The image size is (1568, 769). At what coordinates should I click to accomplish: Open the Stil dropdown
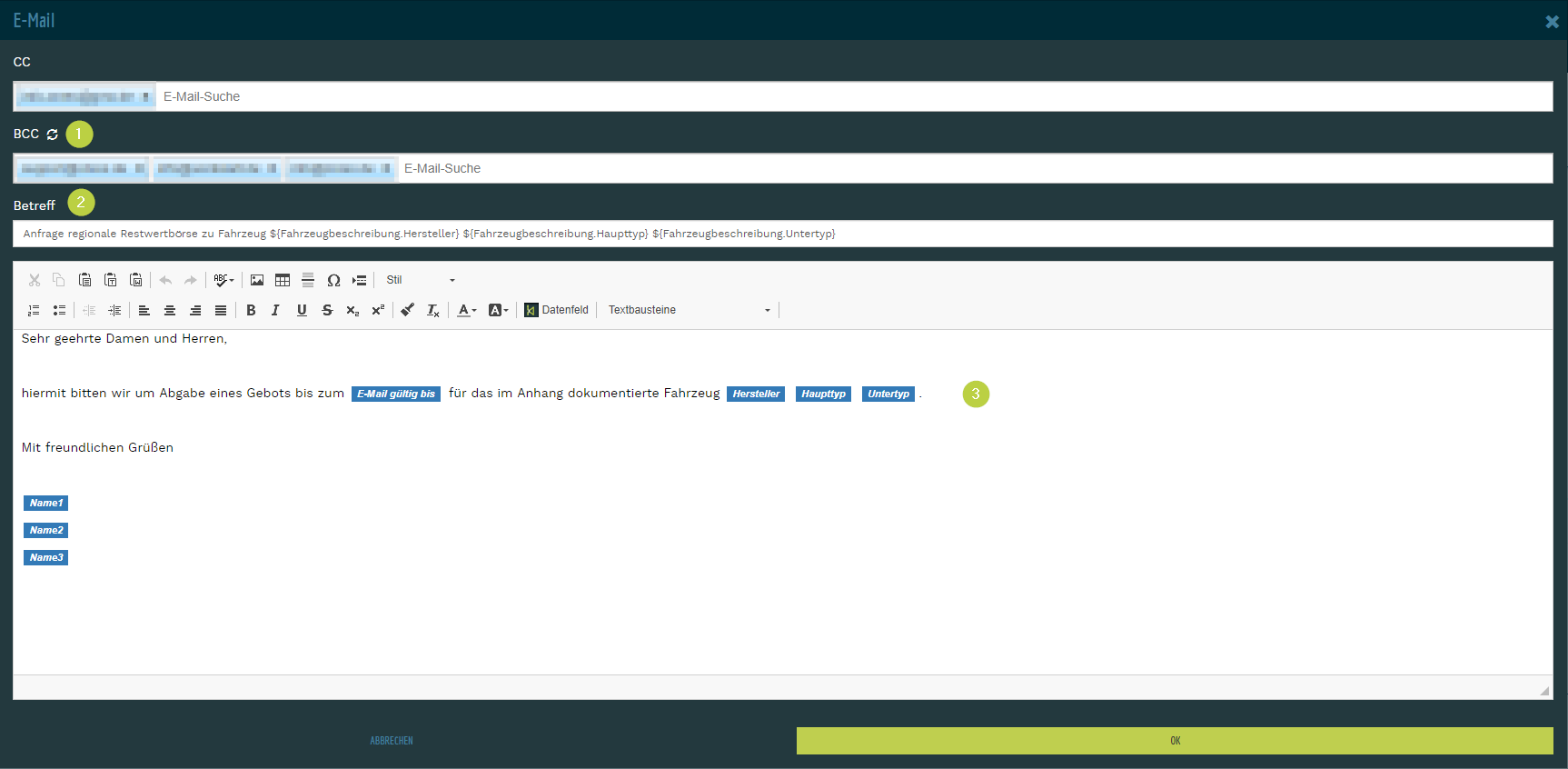coord(420,280)
